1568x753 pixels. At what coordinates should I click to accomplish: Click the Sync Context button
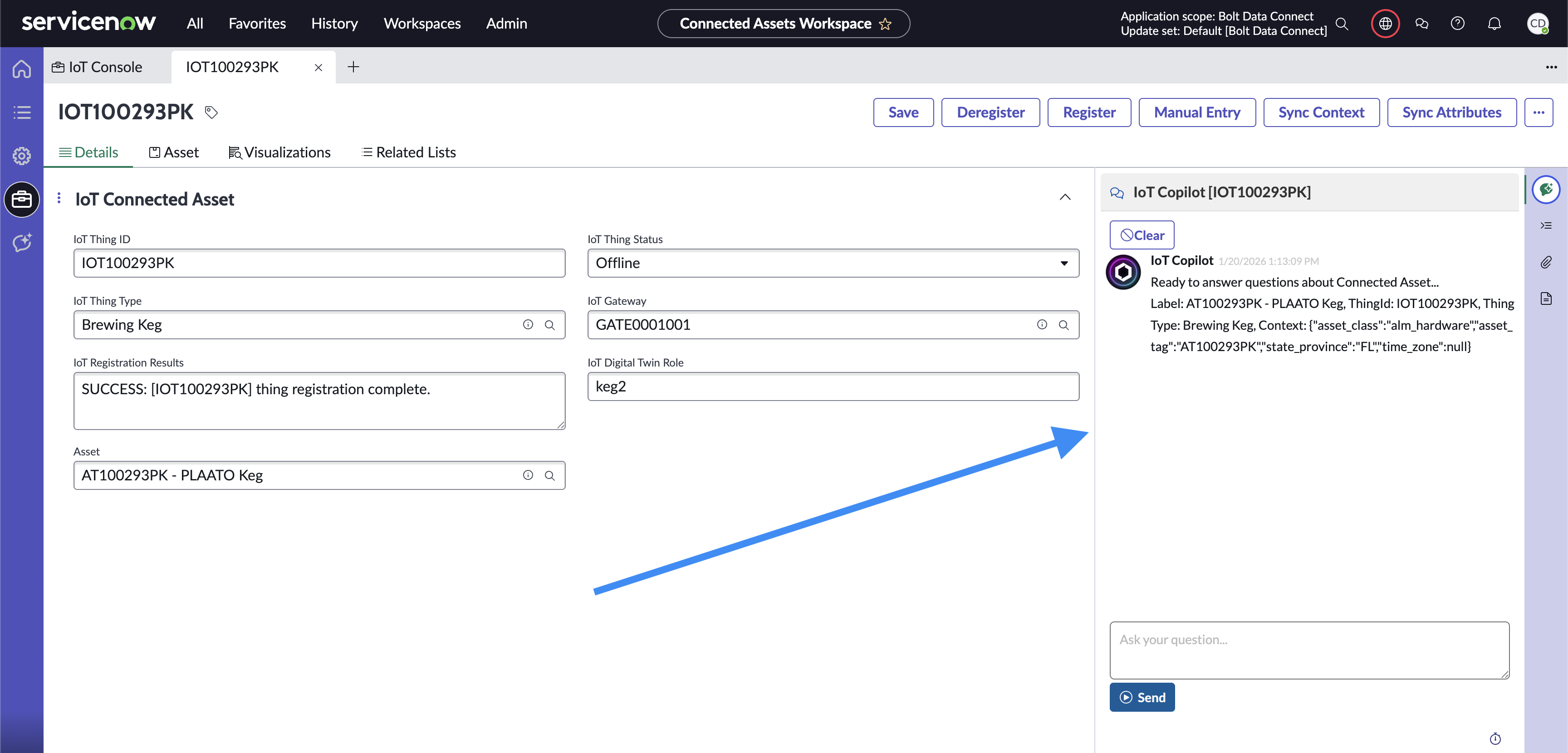point(1321,112)
